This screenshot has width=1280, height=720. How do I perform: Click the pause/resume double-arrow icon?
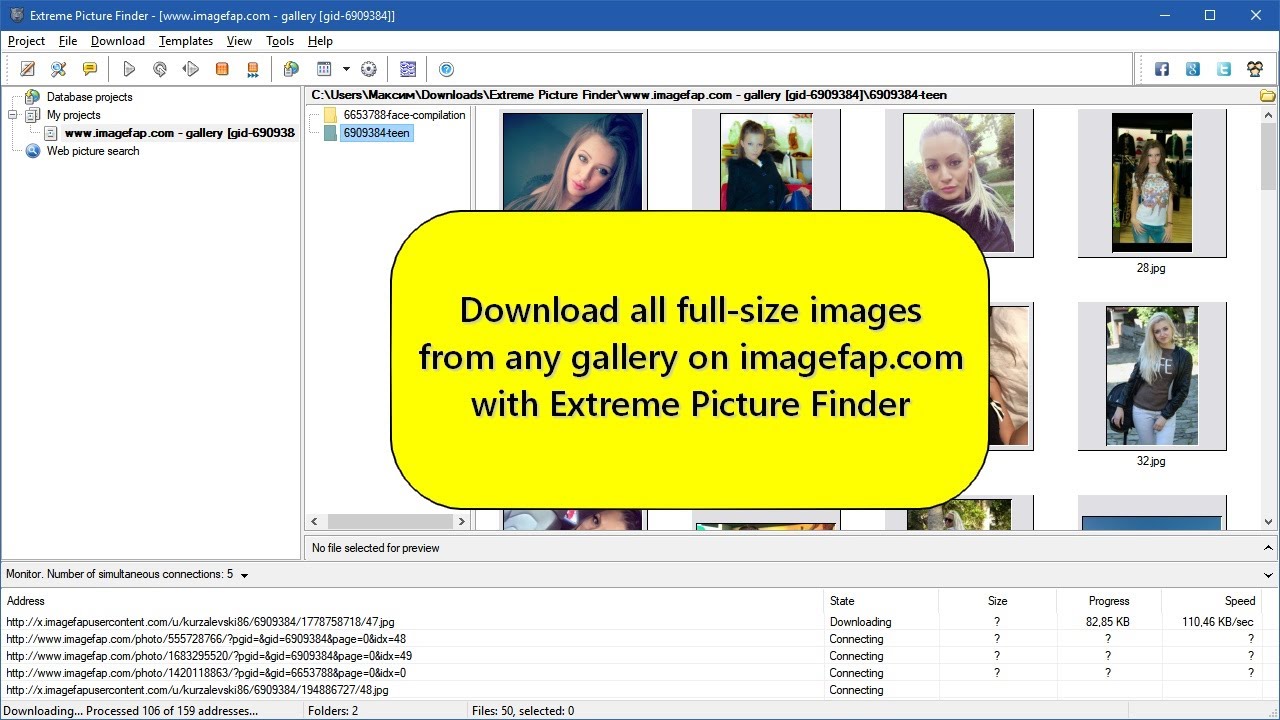[x=191, y=69]
